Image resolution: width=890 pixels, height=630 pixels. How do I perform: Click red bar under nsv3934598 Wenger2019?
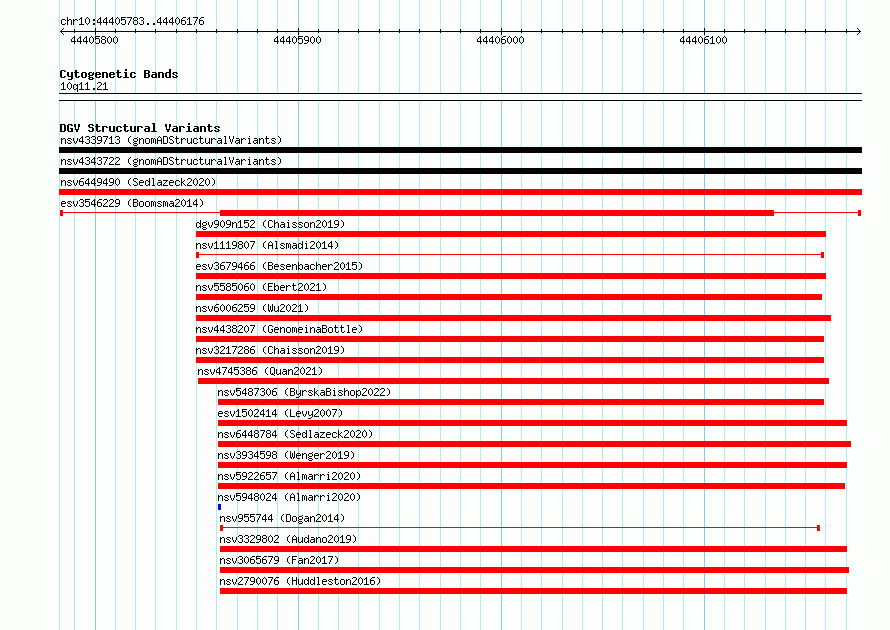(532, 465)
